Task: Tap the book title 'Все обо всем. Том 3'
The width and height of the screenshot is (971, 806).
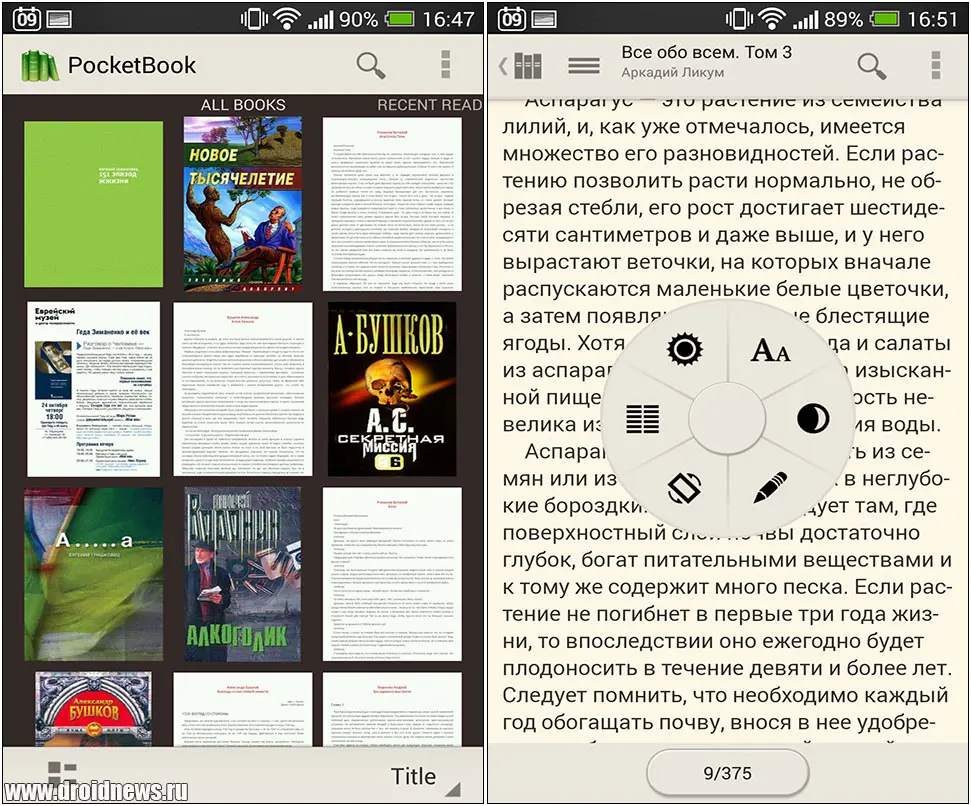Action: (707, 53)
